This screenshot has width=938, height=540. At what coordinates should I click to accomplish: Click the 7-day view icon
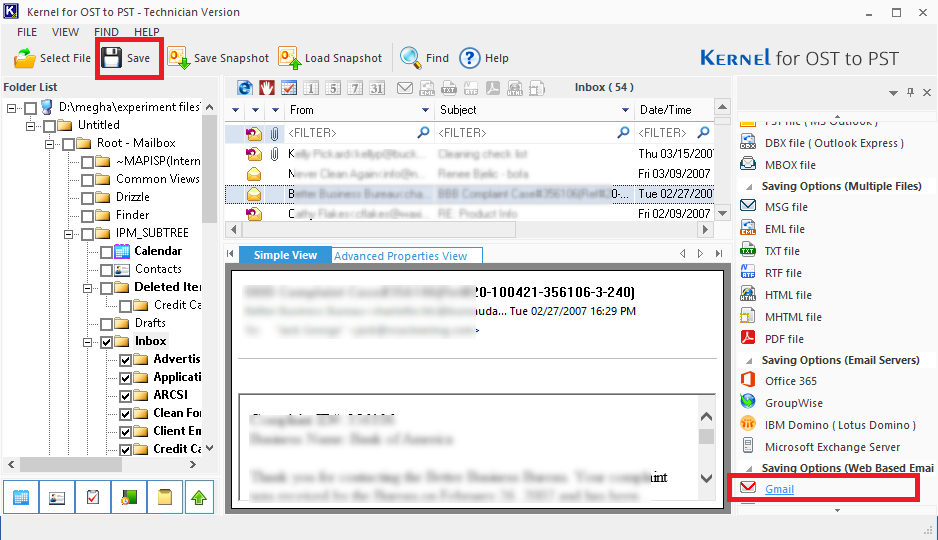[355, 88]
